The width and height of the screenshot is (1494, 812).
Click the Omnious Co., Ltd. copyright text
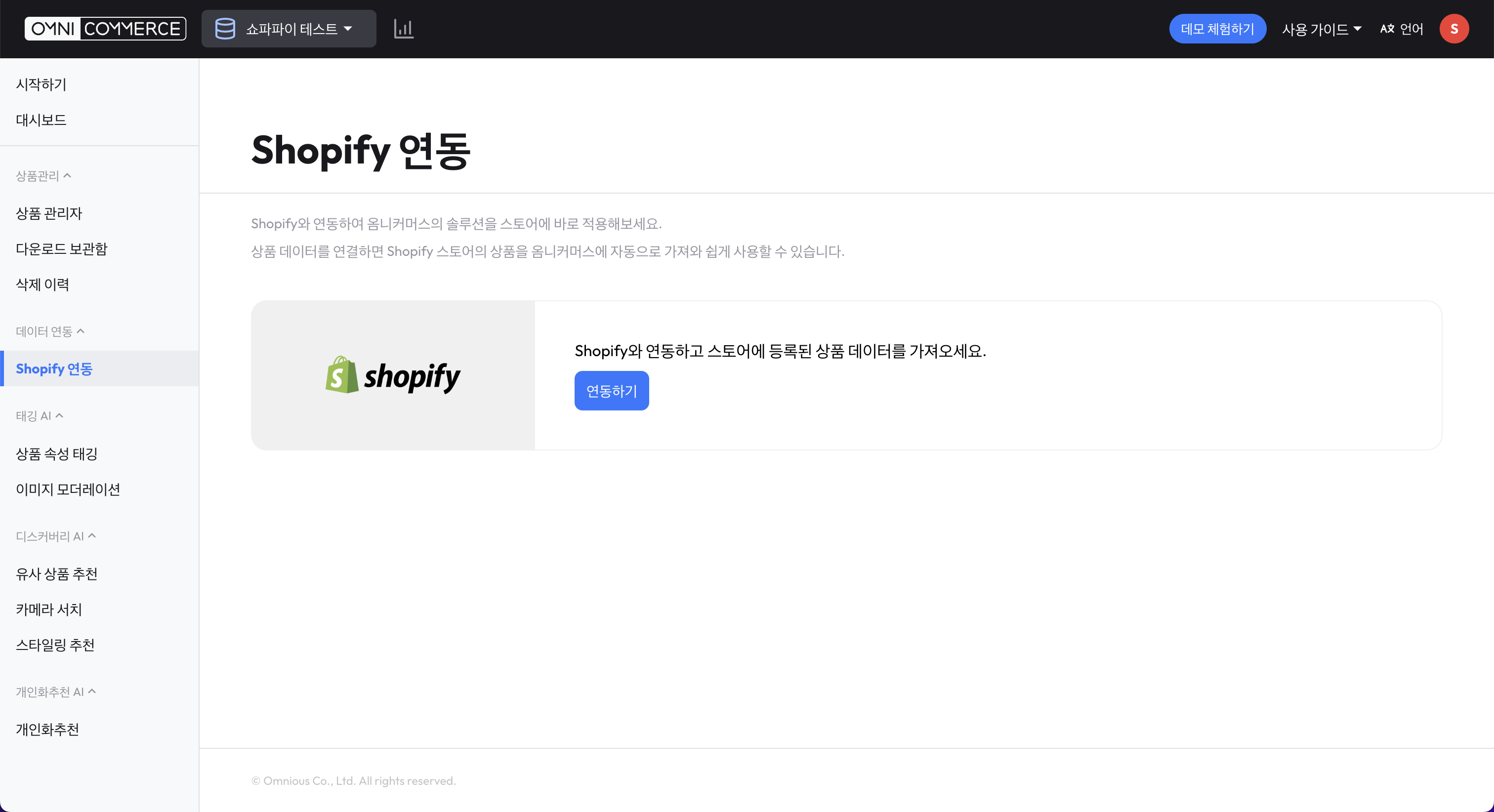pyautogui.click(x=354, y=781)
